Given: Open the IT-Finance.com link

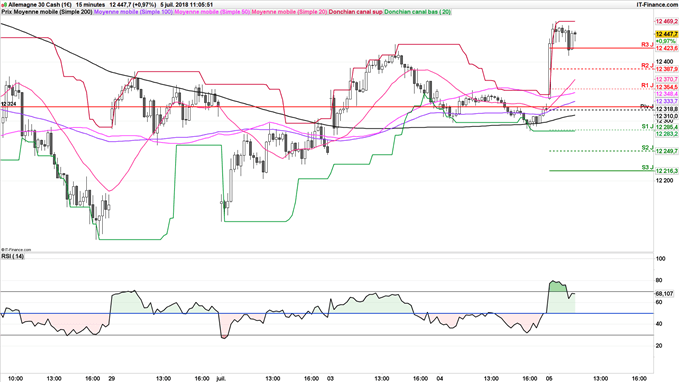Looking at the screenshot, I should [657, 4].
